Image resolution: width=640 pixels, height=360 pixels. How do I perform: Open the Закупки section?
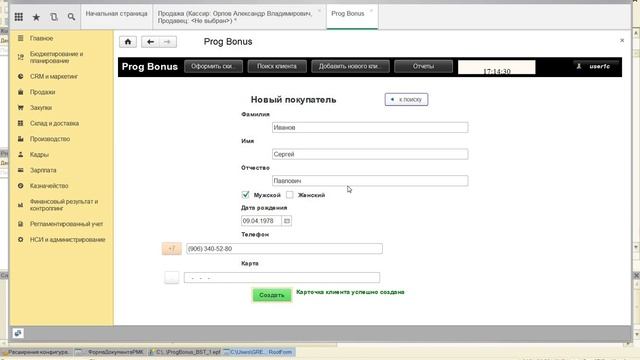[40, 108]
